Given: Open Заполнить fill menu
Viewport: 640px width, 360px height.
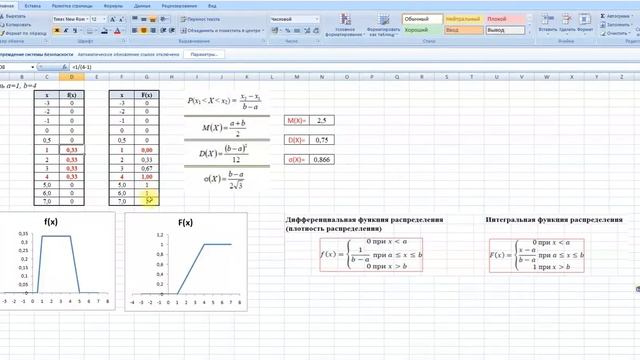Looking at the screenshot, I should [616, 25].
